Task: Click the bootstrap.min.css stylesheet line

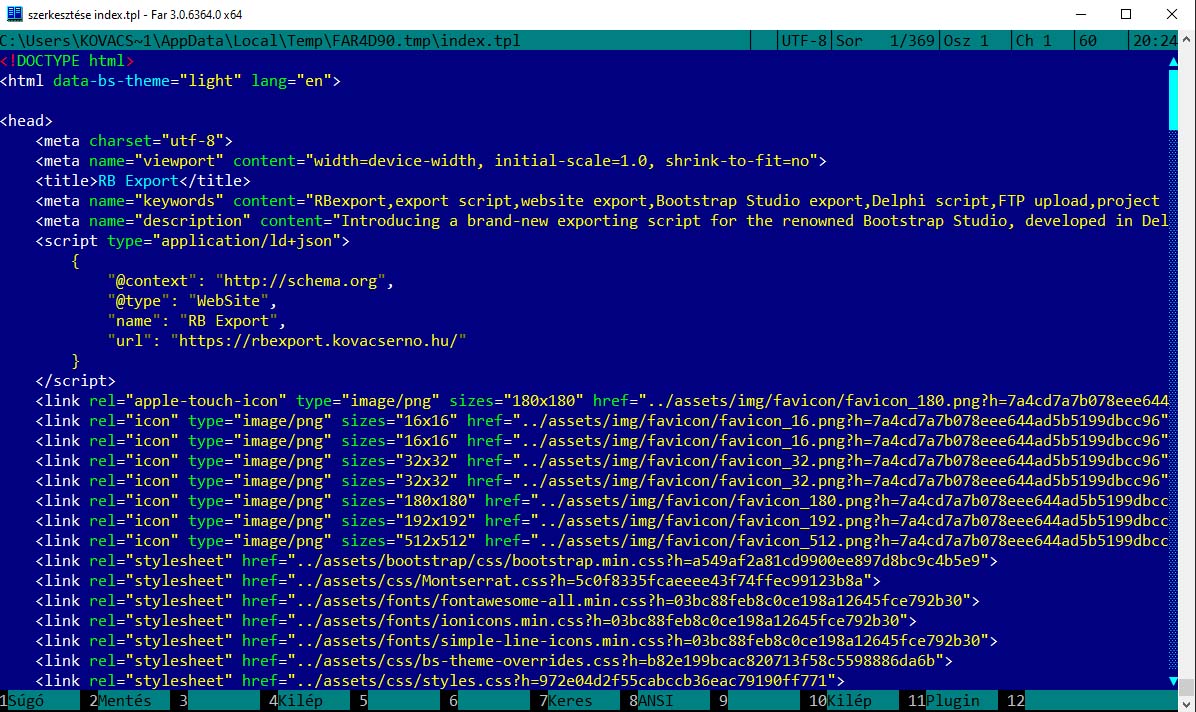Action: [516, 561]
